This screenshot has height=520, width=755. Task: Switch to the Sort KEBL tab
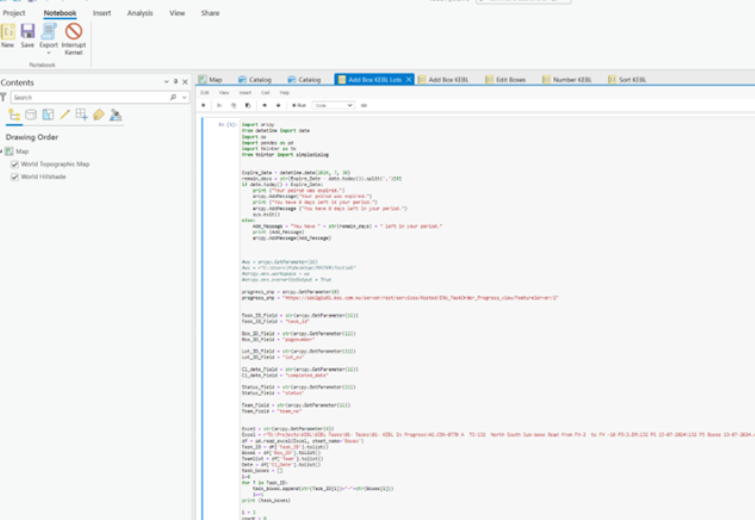tap(632, 79)
